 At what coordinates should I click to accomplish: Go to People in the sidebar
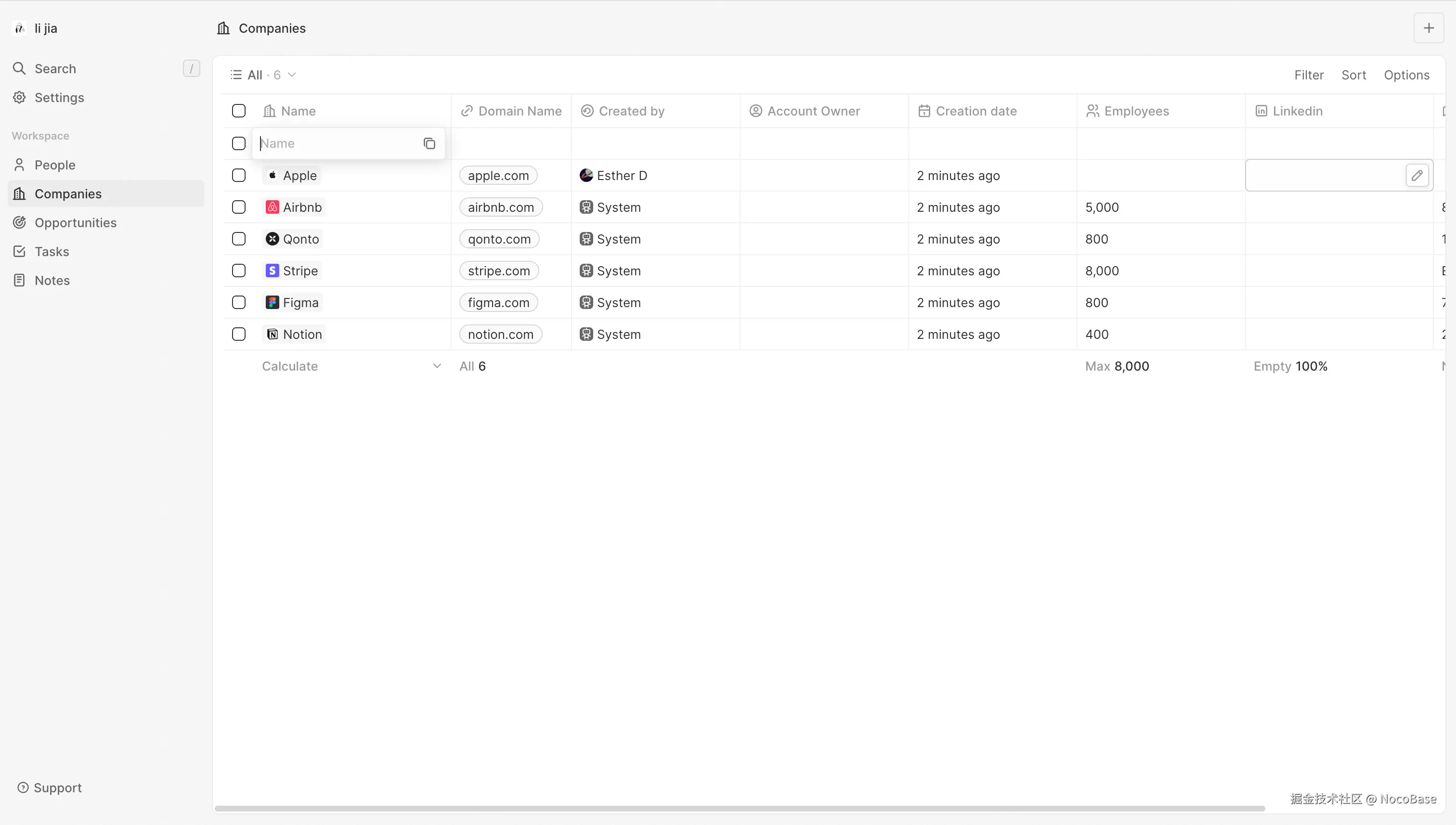(x=106, y=165)
